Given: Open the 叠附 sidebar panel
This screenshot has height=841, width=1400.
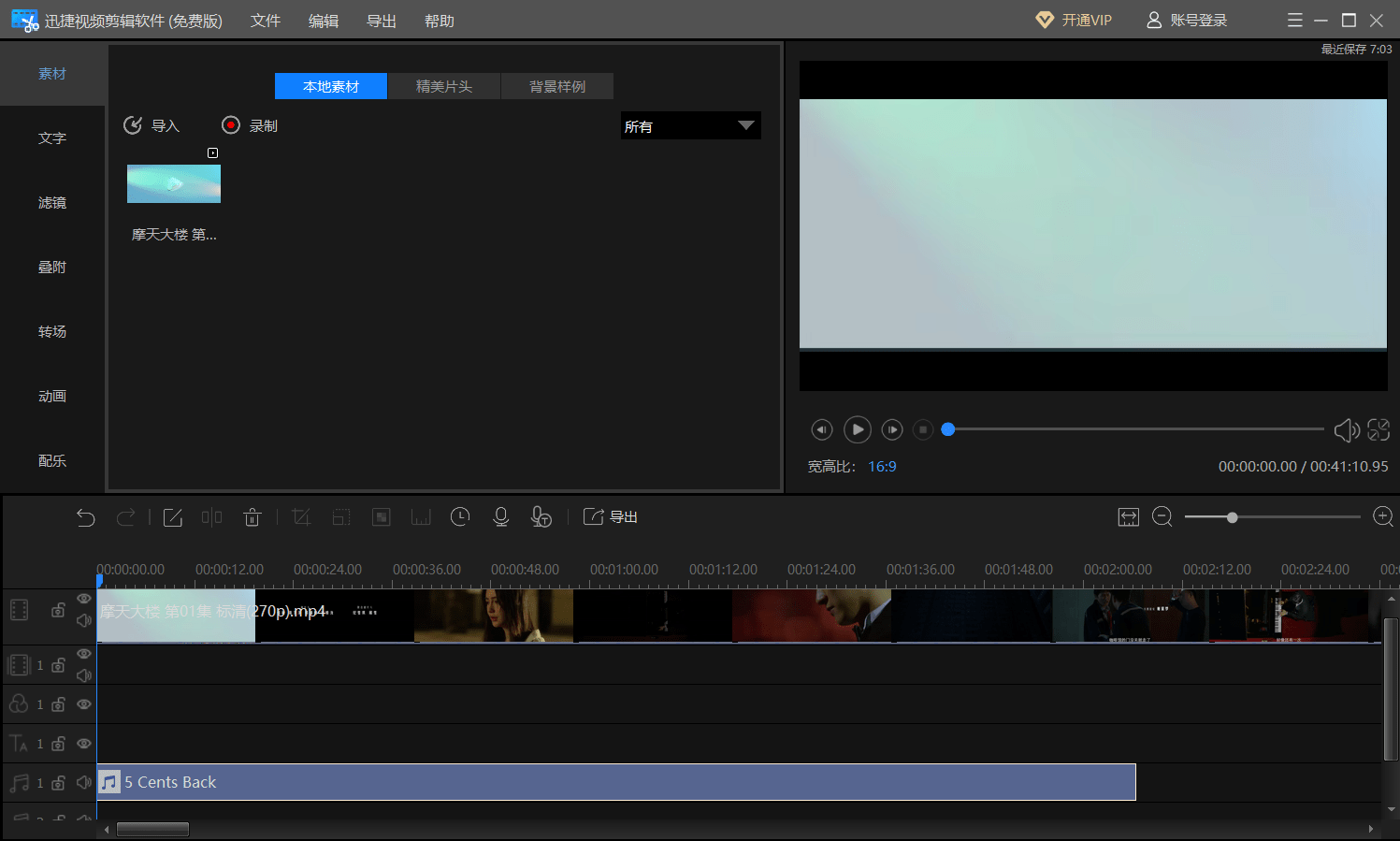Looking at the screenshot, I should [x=52, y=268].
